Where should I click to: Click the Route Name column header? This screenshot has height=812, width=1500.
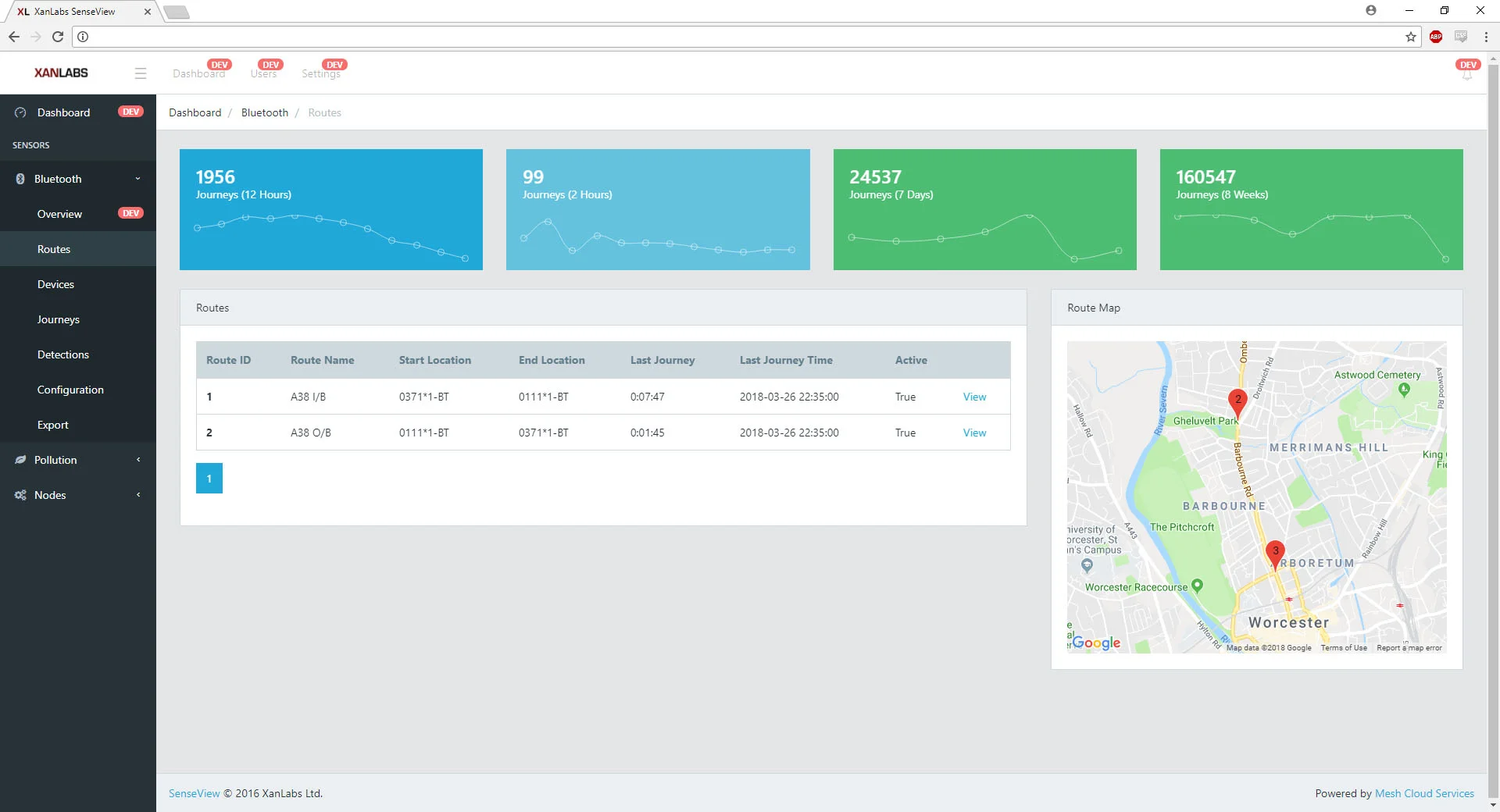pyautogui.click(x=323, y=360)
